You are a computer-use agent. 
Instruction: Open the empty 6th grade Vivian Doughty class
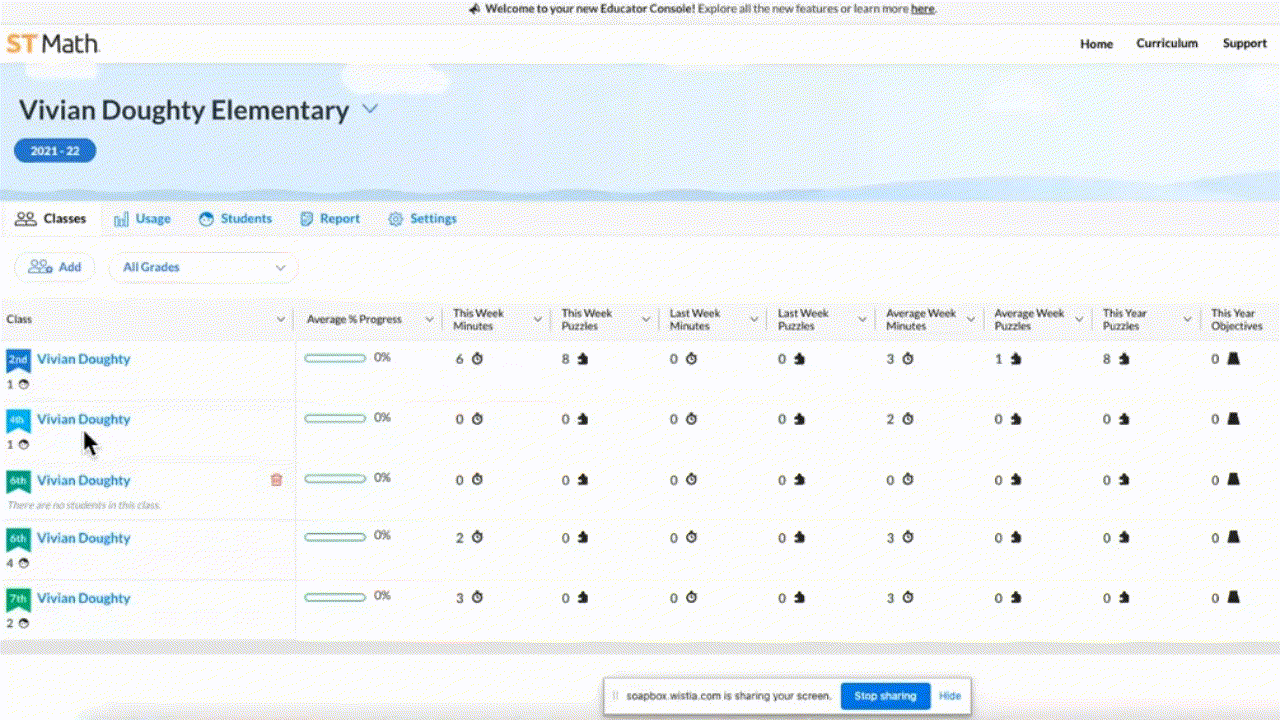[84, 480]
